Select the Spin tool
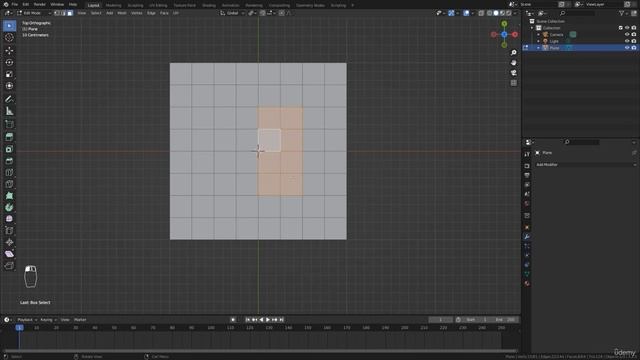 pos(9,207)
